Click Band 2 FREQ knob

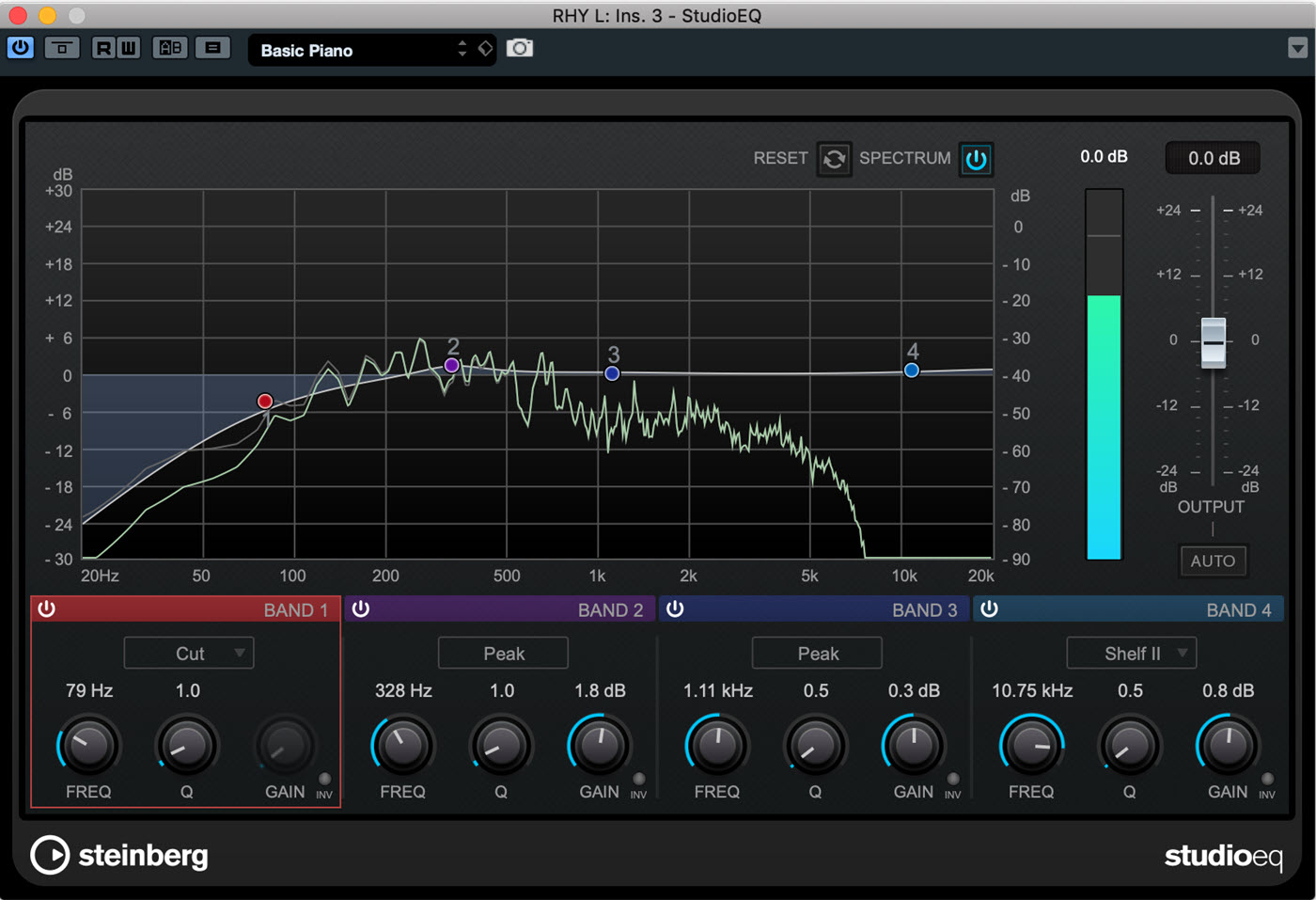[402, 747]
